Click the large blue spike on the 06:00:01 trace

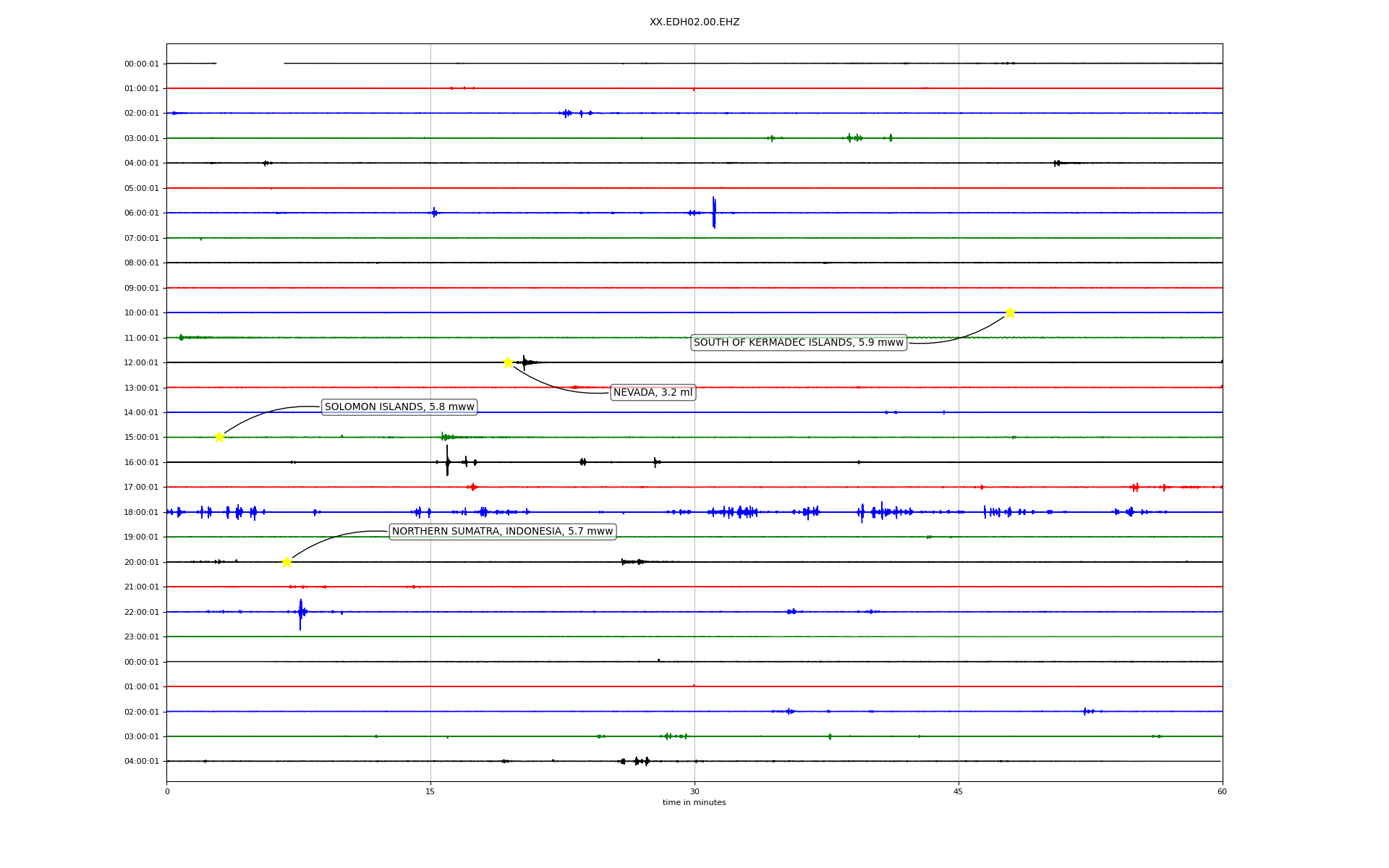pos(714,213)
